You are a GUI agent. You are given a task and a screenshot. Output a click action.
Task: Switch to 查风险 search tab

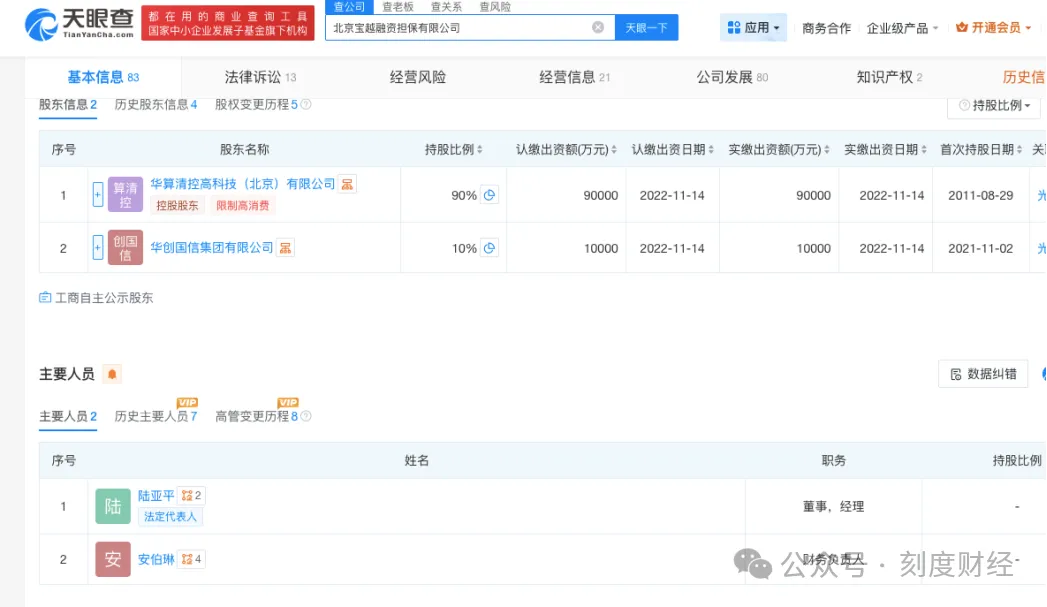pyautogui.click(x=495, y=7)
